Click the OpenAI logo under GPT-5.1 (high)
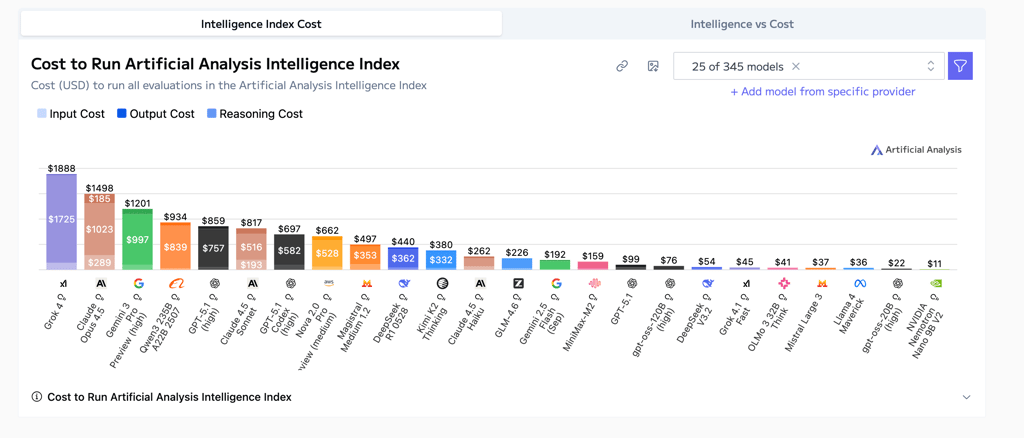1024x438 pixels. point(214,283)
